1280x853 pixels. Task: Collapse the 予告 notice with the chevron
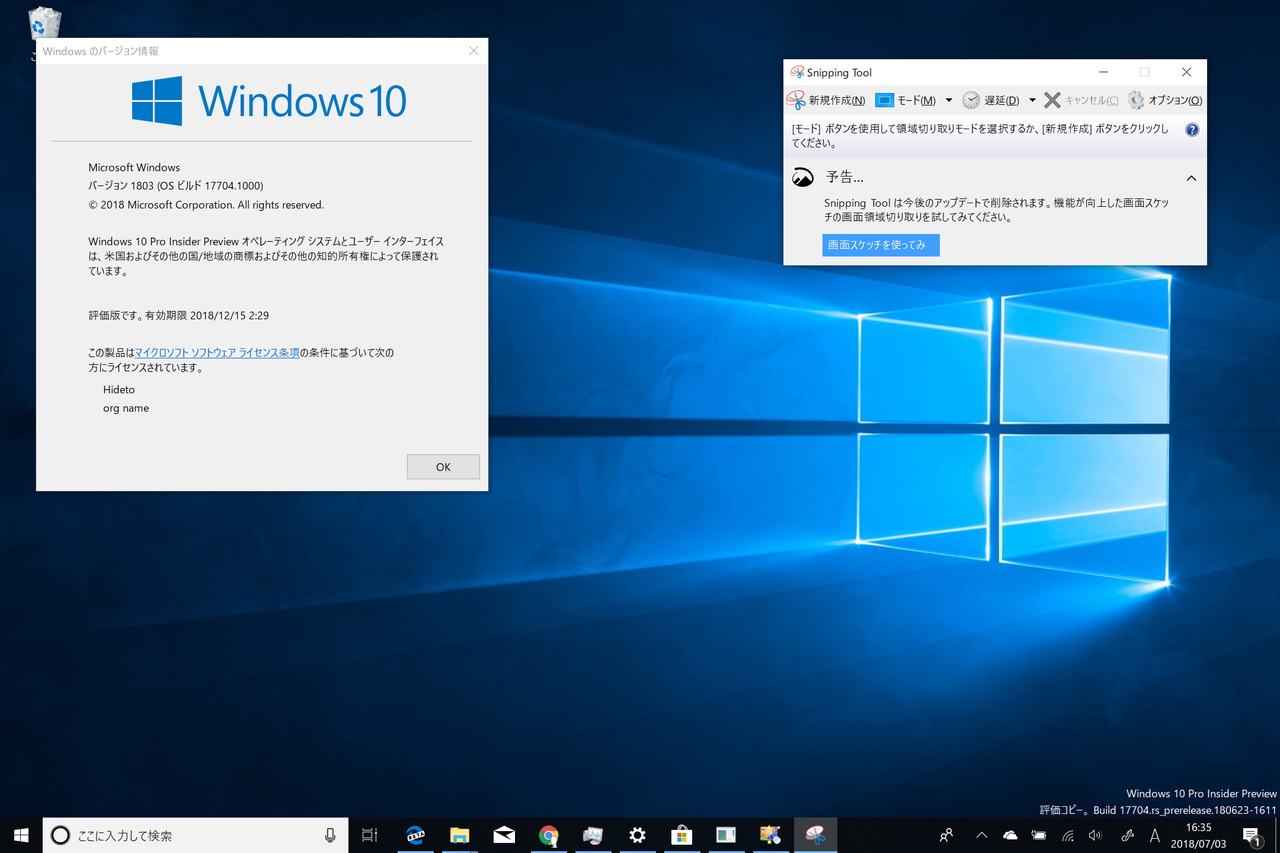click(1190, 177)
